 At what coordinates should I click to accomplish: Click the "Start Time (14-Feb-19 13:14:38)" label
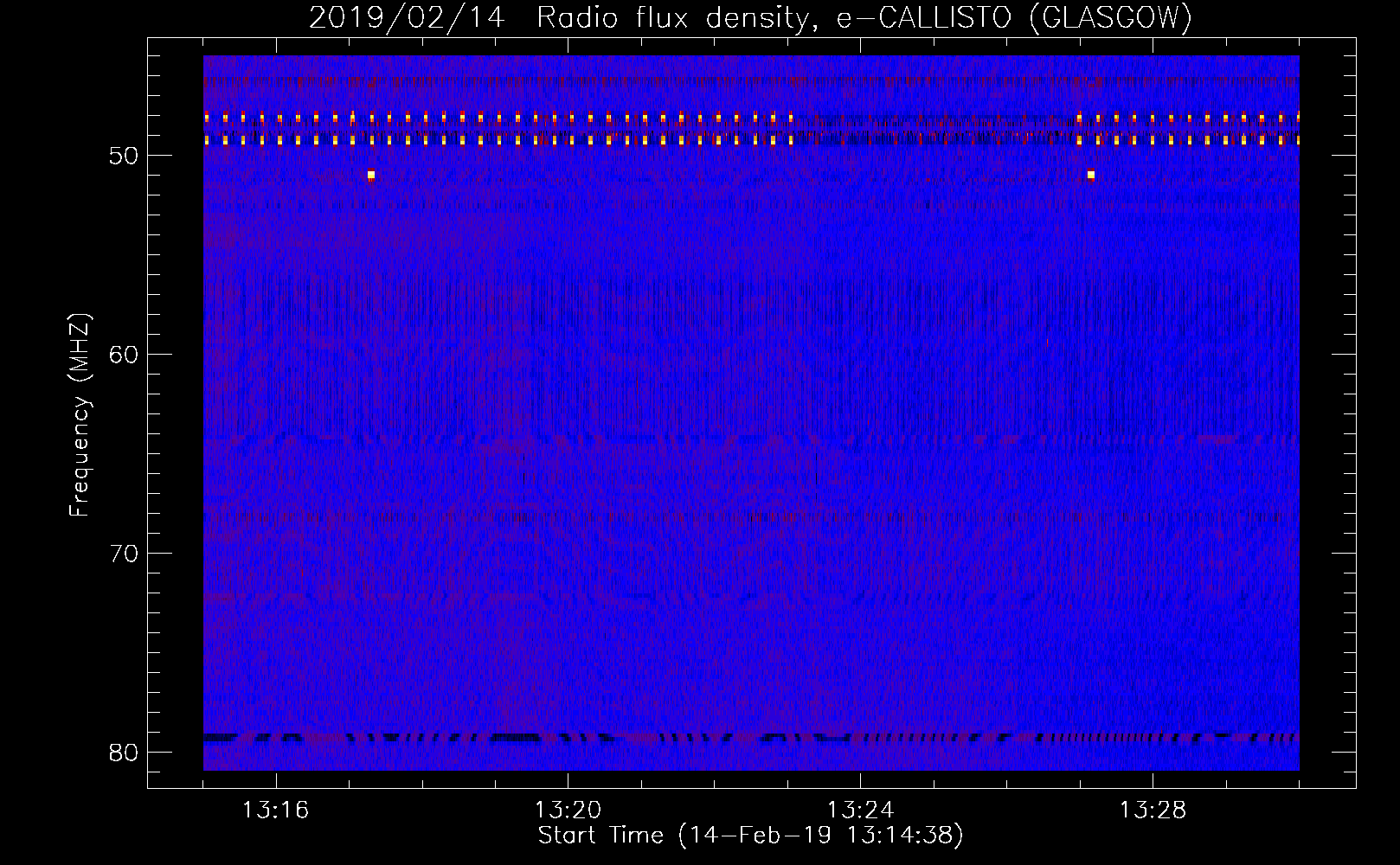750,836
